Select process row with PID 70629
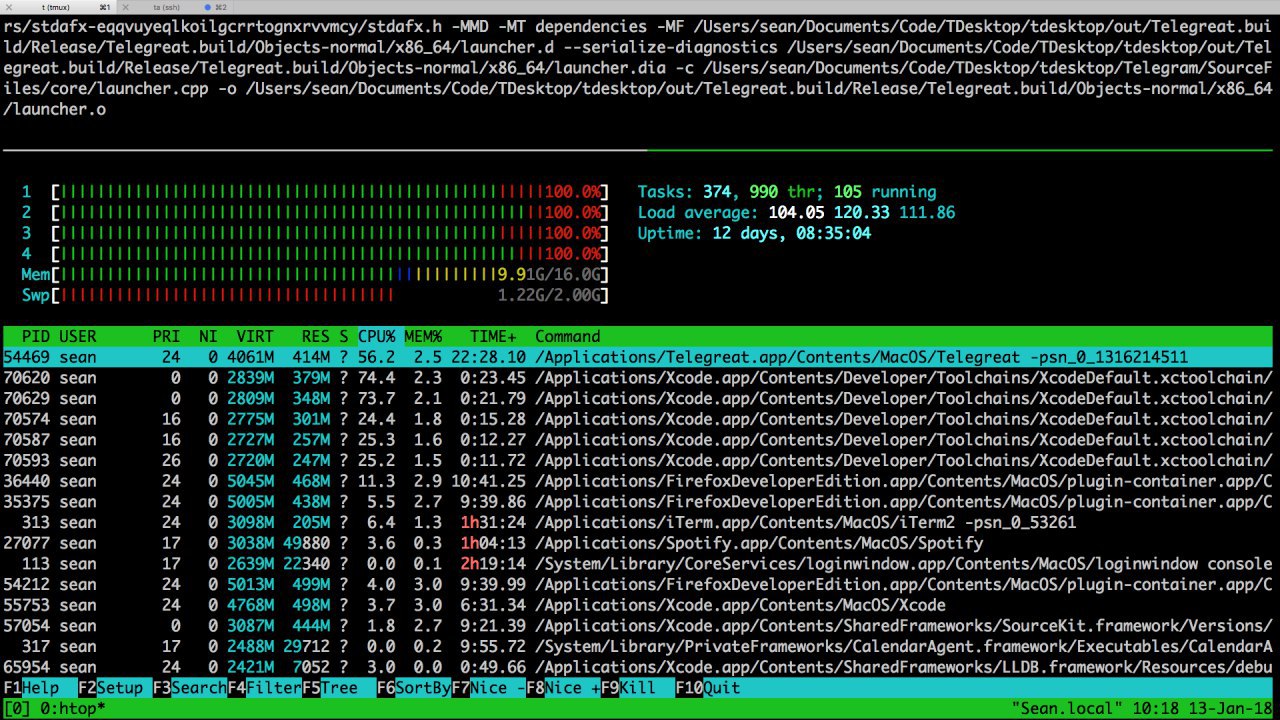The image size is (1280, 720). click(638, 398)
